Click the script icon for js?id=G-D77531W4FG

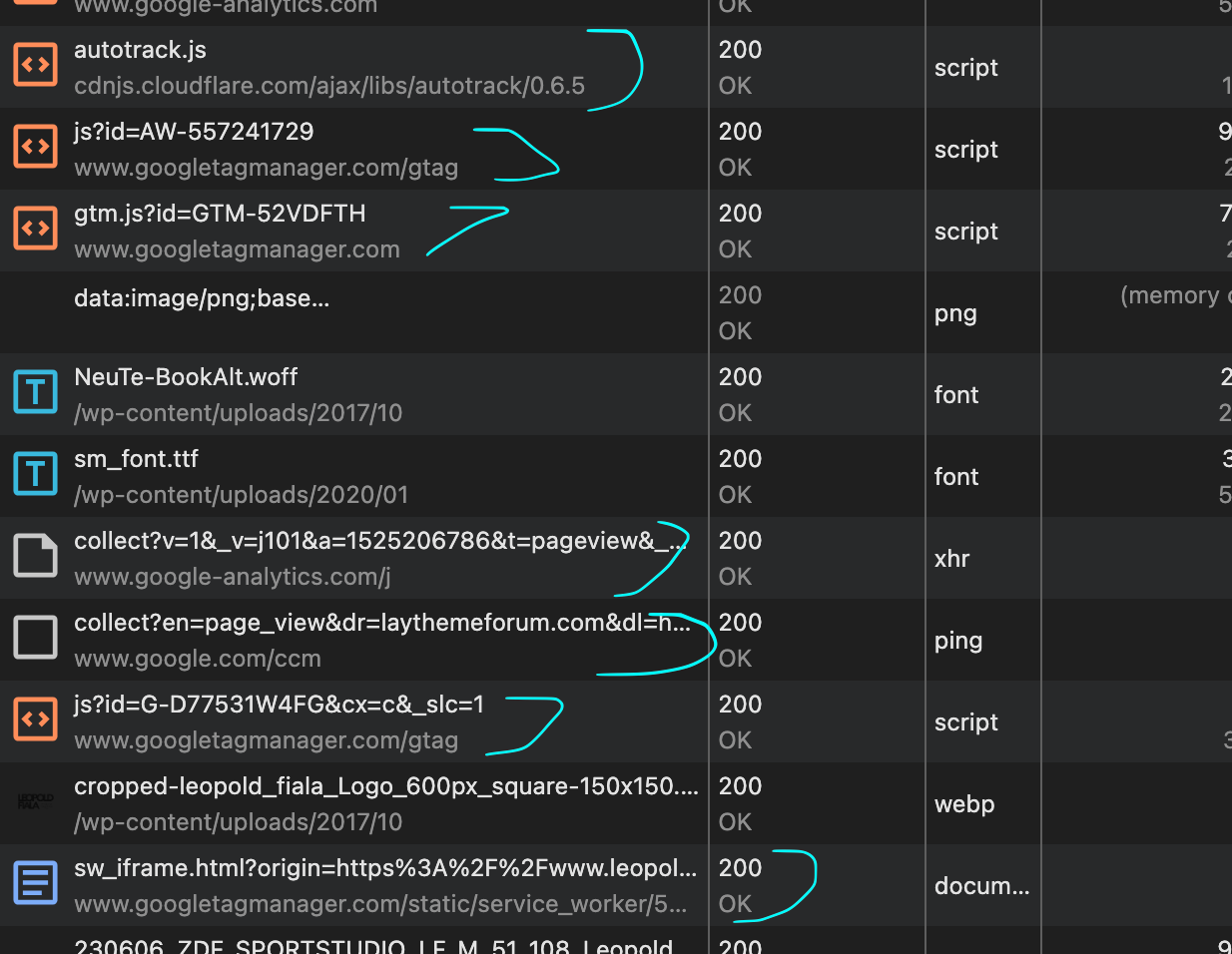[x=35, y=718]
